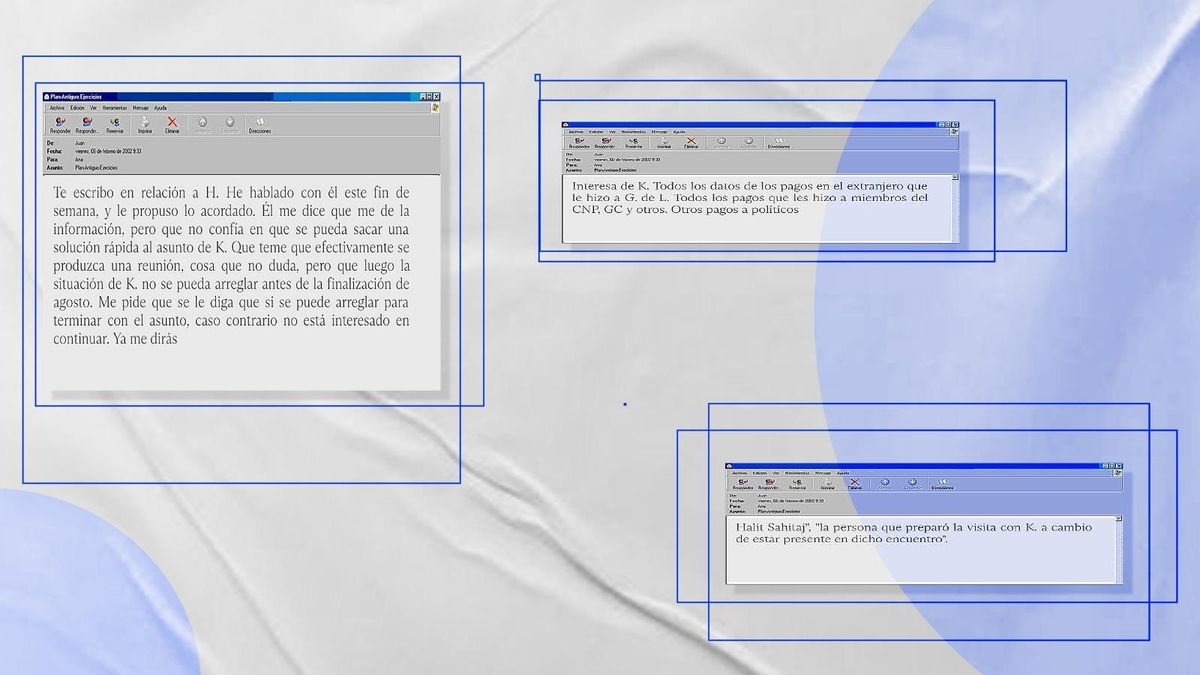Open the Edición menu in the 'Te escribo' window
Screen dimensions: 1200x675
coord(77,108)
